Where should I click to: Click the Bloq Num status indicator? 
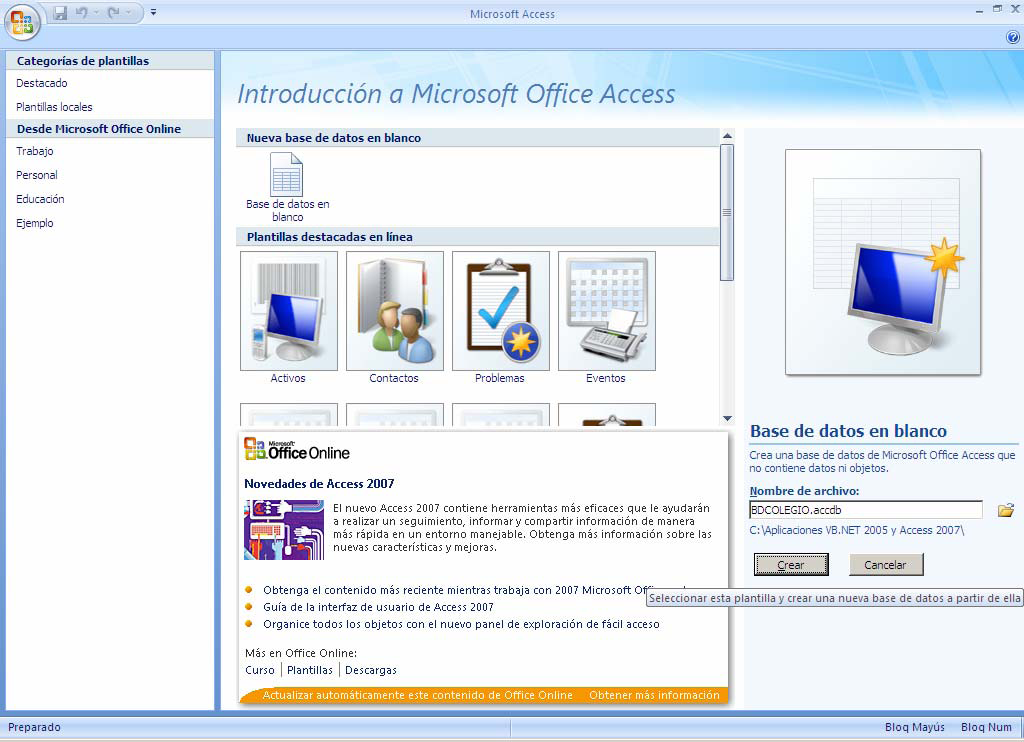click(986, 727)
